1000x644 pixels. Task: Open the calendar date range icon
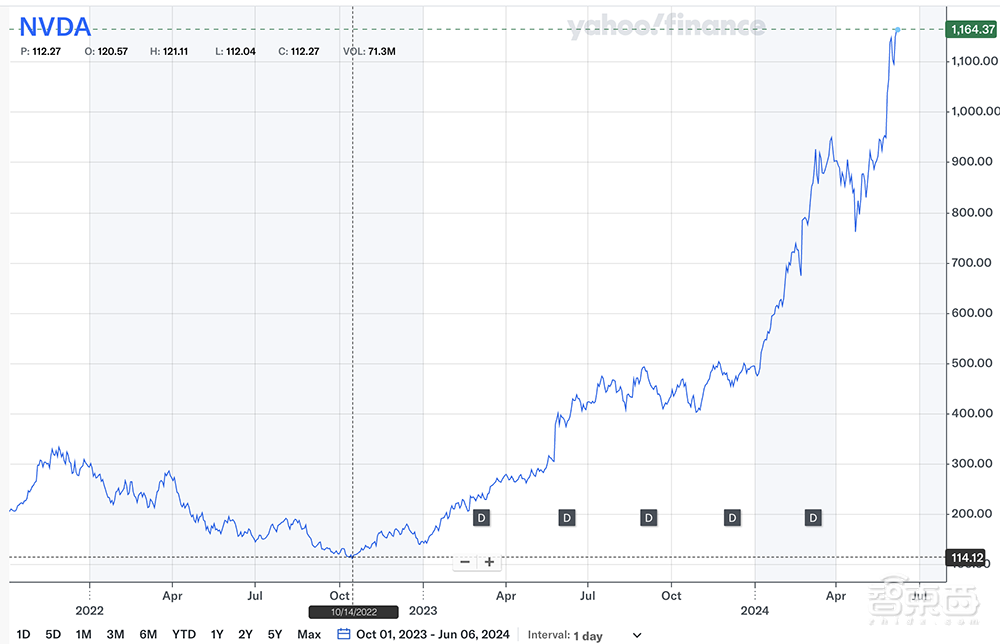[x=344, y=634]
